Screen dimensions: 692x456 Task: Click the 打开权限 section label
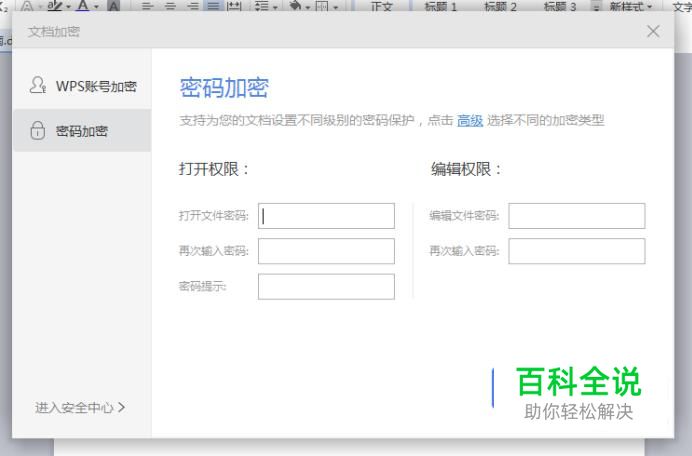click(x=214, y=169)
